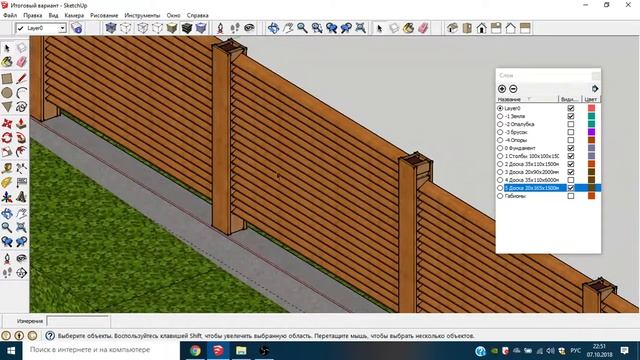The height and width of the screenshot is (360, 640).
Task: Click the Измерения measurements input box
Action: coord(78,321)
